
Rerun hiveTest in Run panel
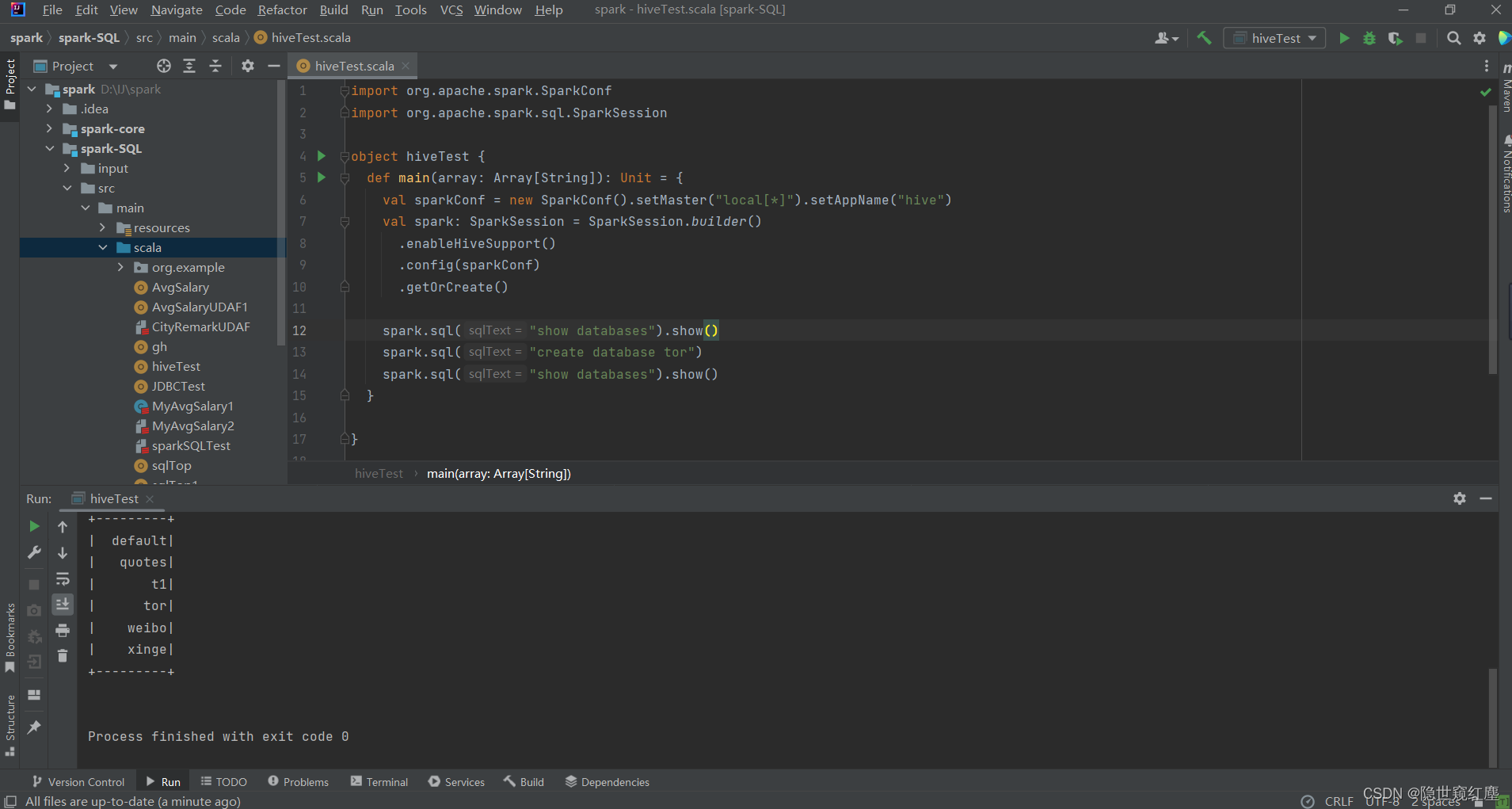coord(34,526)
